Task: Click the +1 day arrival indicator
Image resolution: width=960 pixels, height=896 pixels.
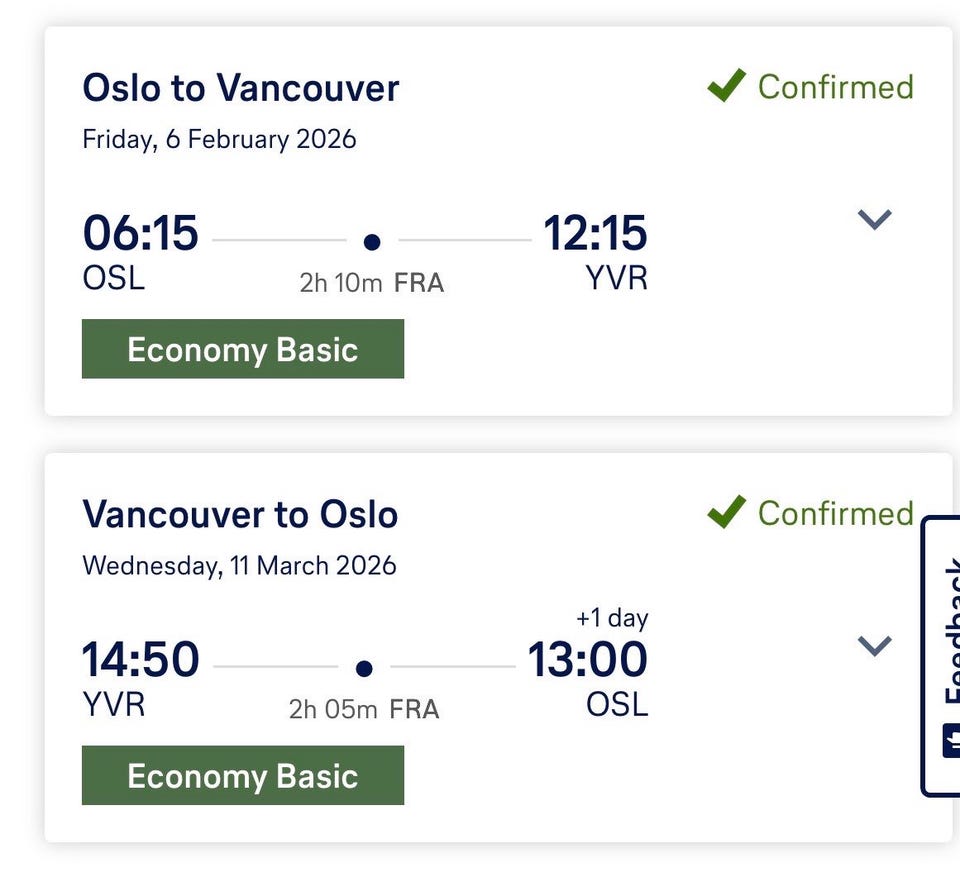Action: click(x=612, y=618)
